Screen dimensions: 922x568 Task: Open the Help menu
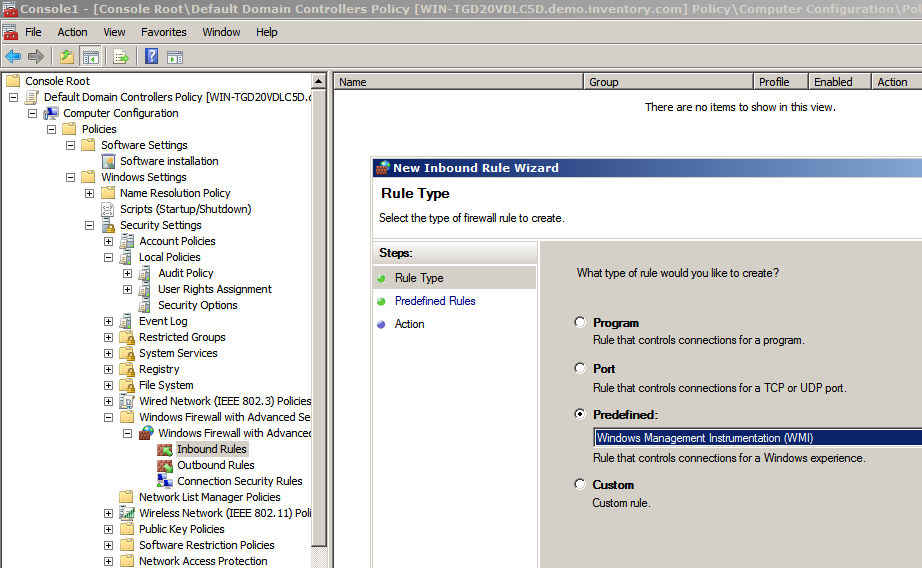[266, 32]
